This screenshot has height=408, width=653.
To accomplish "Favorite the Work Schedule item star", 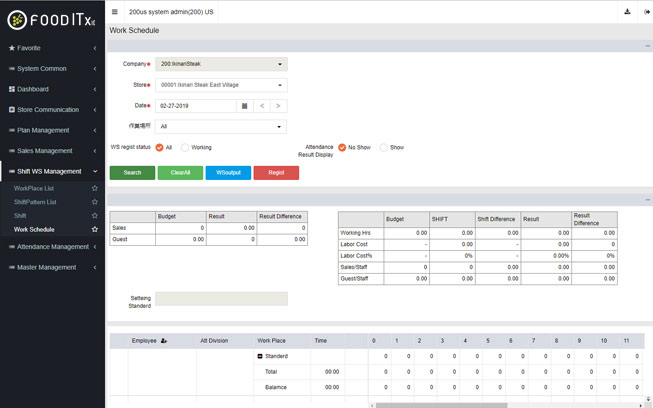I will [x=95, y=229].
